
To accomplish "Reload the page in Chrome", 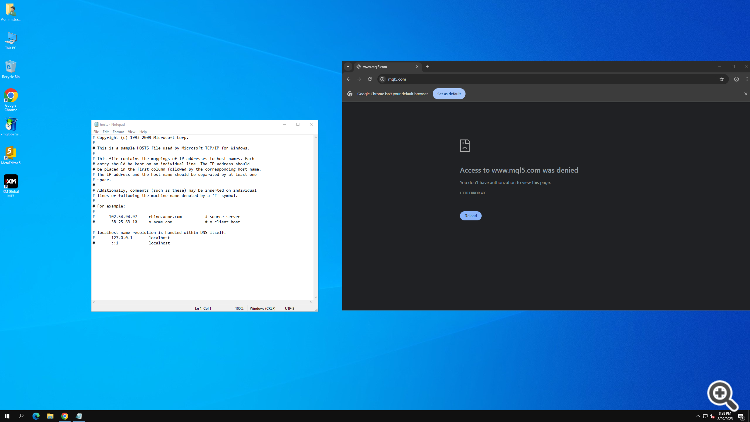I will point(370,79).
